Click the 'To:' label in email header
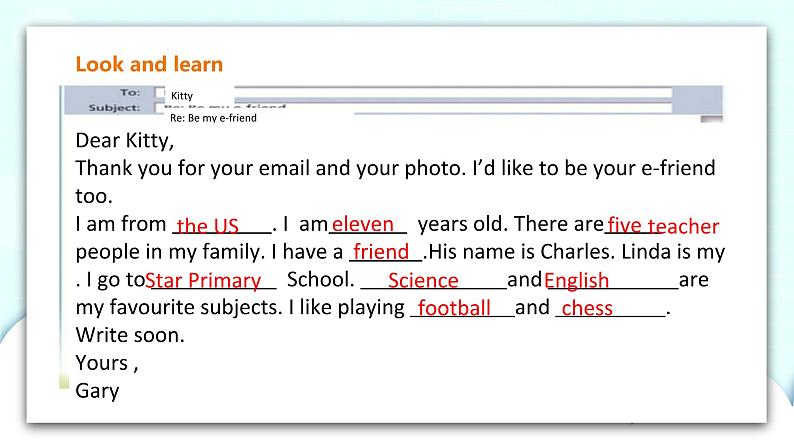Viewport: 794px width, 447px height. (130, 92)
